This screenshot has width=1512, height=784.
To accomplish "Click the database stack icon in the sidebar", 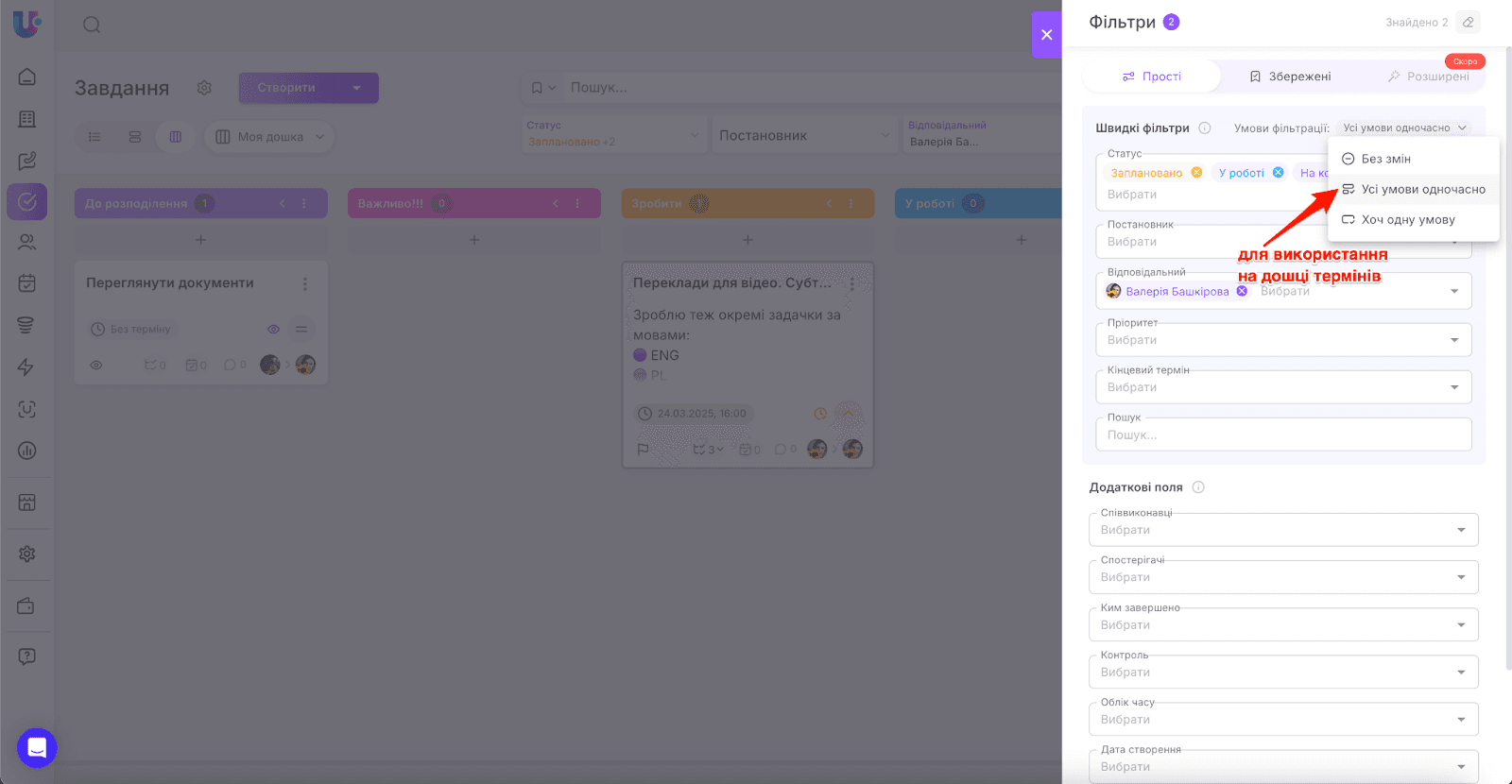I will (x=27, y=325).
